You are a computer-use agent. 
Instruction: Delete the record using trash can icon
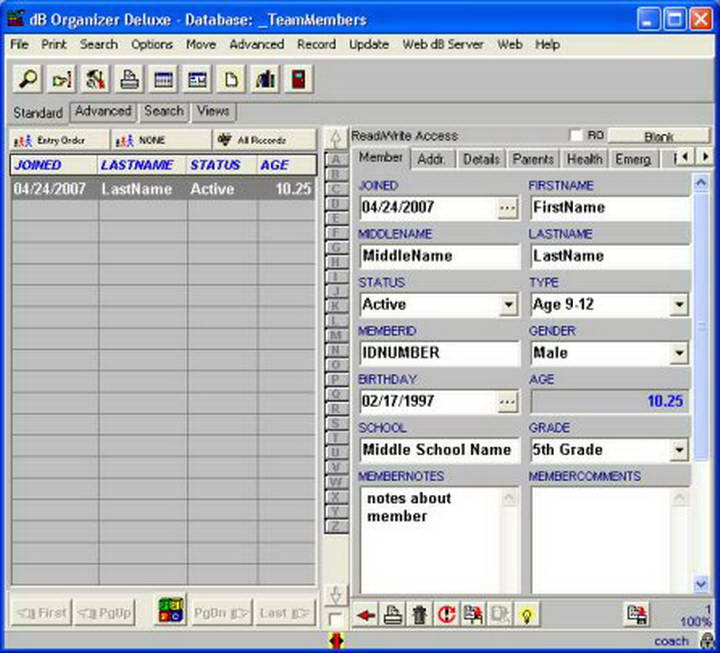click(x=419, y=614)
